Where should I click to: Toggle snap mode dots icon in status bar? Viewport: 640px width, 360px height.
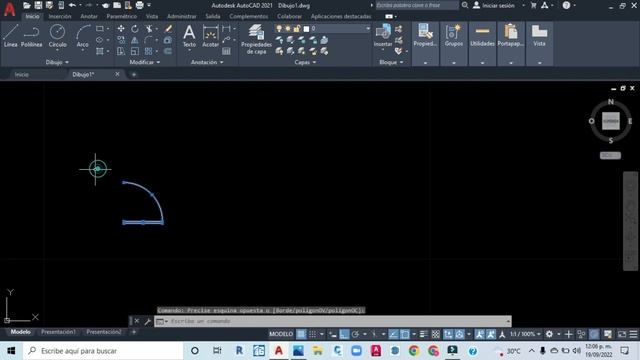[312, 334]
